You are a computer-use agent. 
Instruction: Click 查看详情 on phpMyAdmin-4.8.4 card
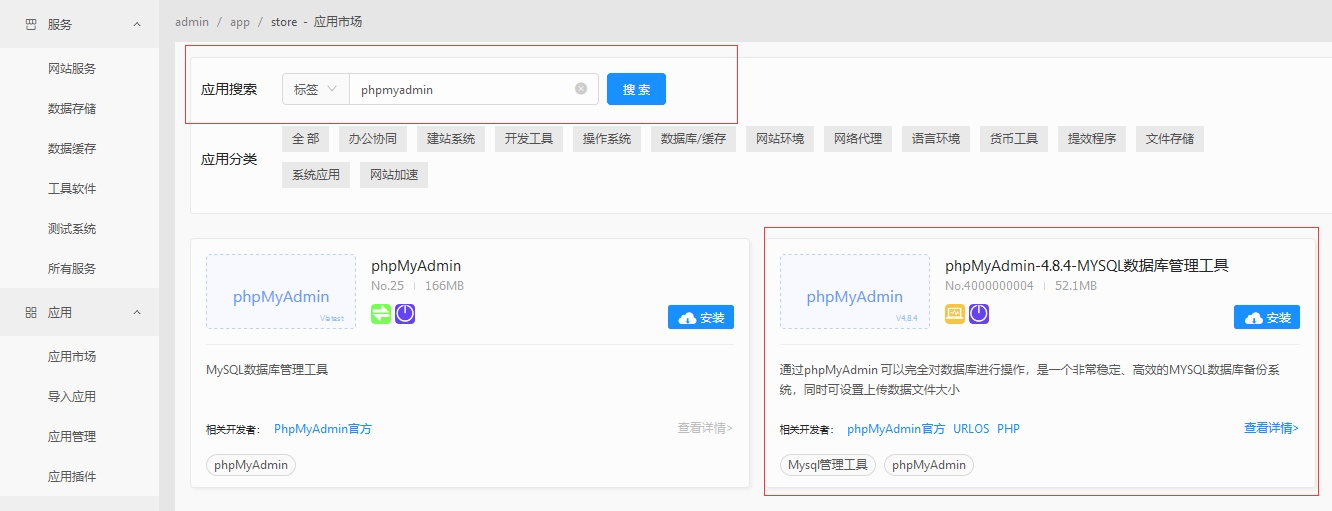pyautogui.click(x=1271, y=428)
